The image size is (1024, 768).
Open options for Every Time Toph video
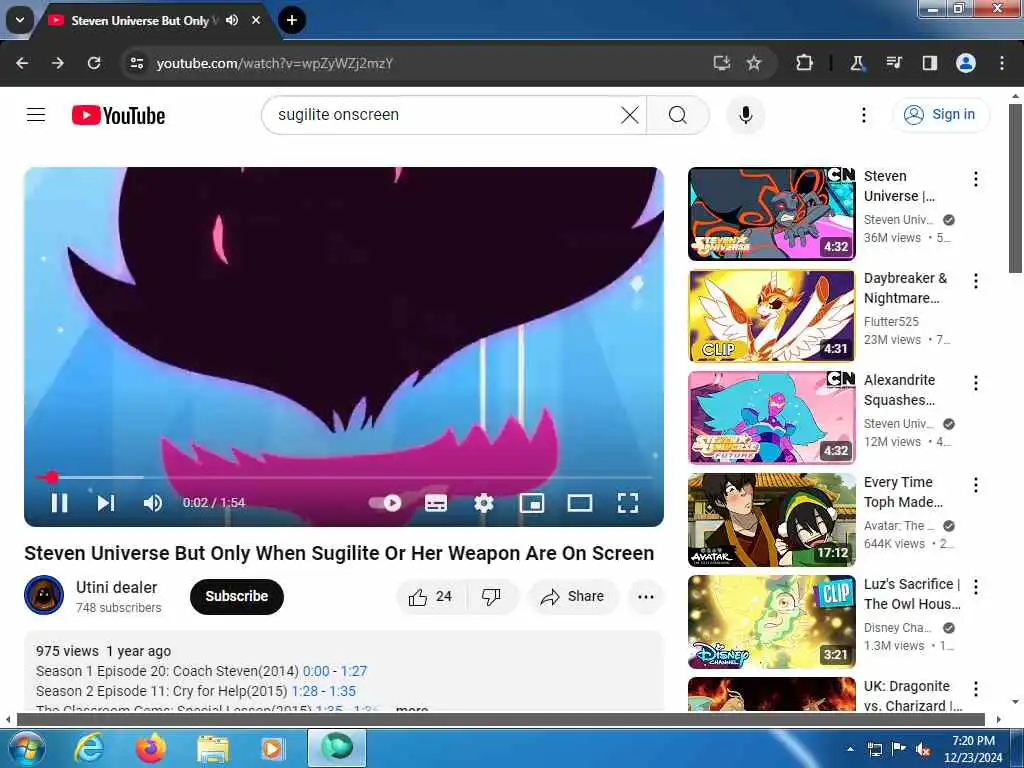click(x=975, y=485)
